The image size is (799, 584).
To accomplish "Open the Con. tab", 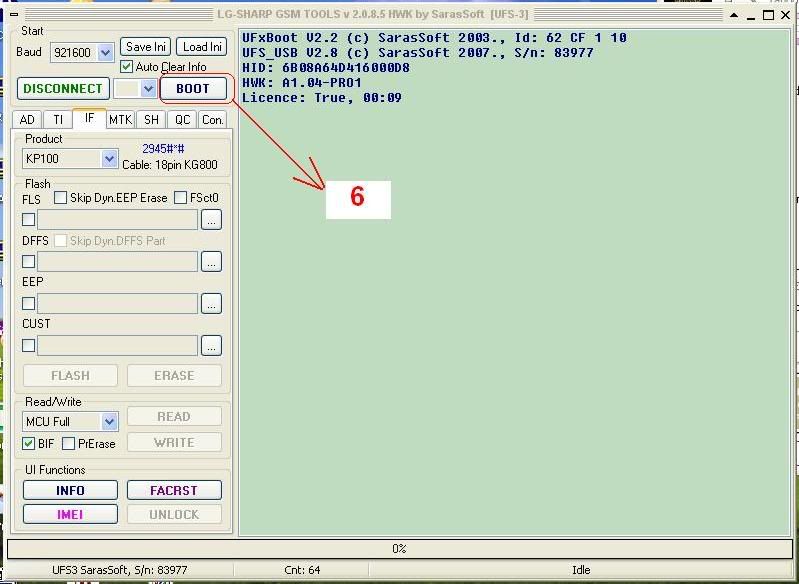I will click(212, 120).
